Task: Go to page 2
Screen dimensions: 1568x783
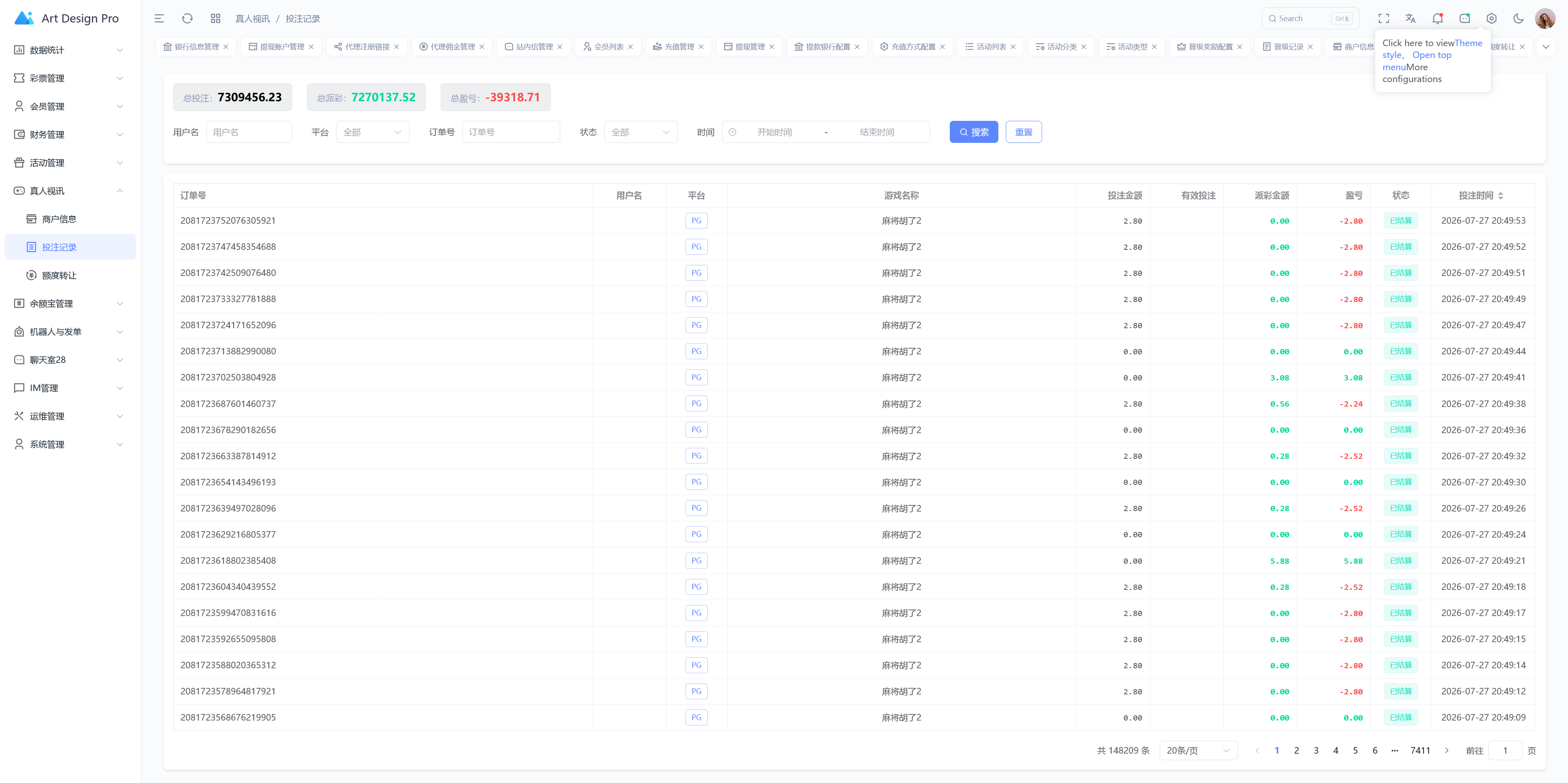Action: point(1296,751)
